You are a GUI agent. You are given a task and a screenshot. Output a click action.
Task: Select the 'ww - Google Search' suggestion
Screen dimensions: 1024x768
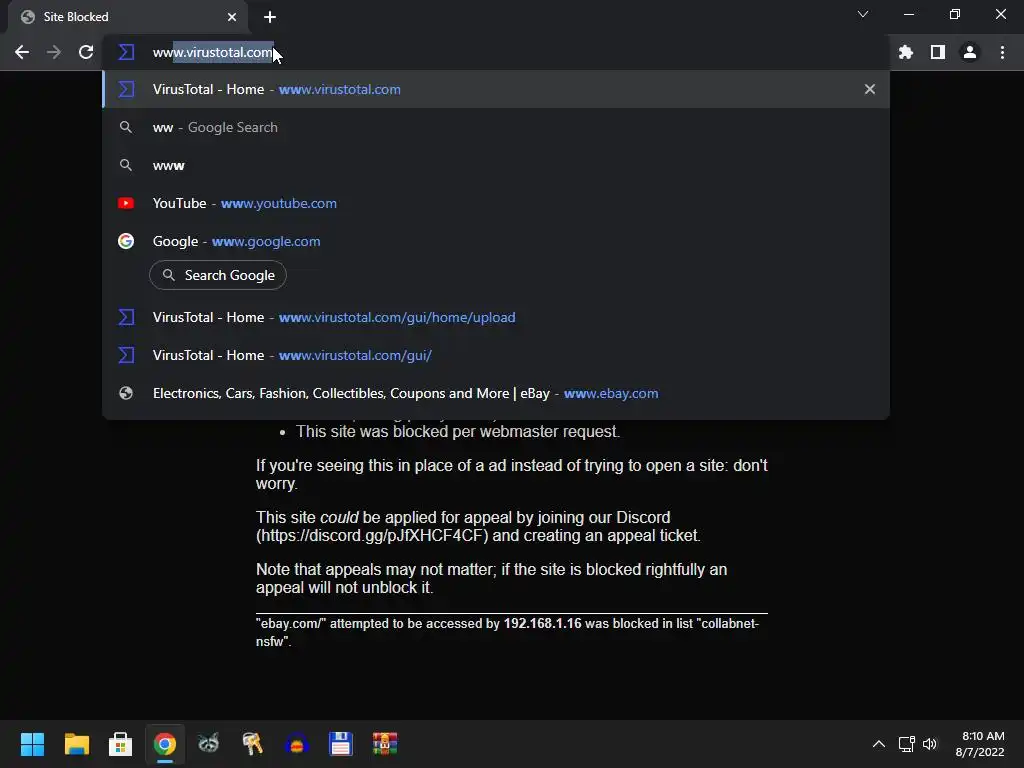pos(496,127)
